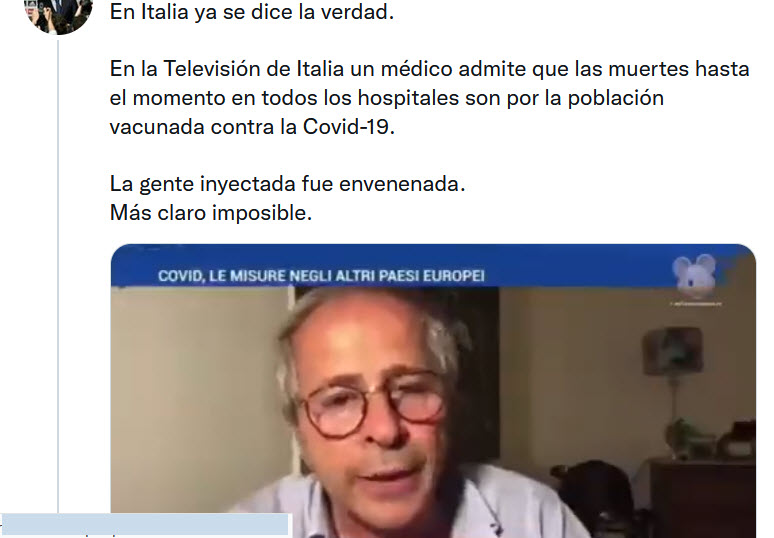Click the word 'Covid-19' in the tweet

pos(348,127)
